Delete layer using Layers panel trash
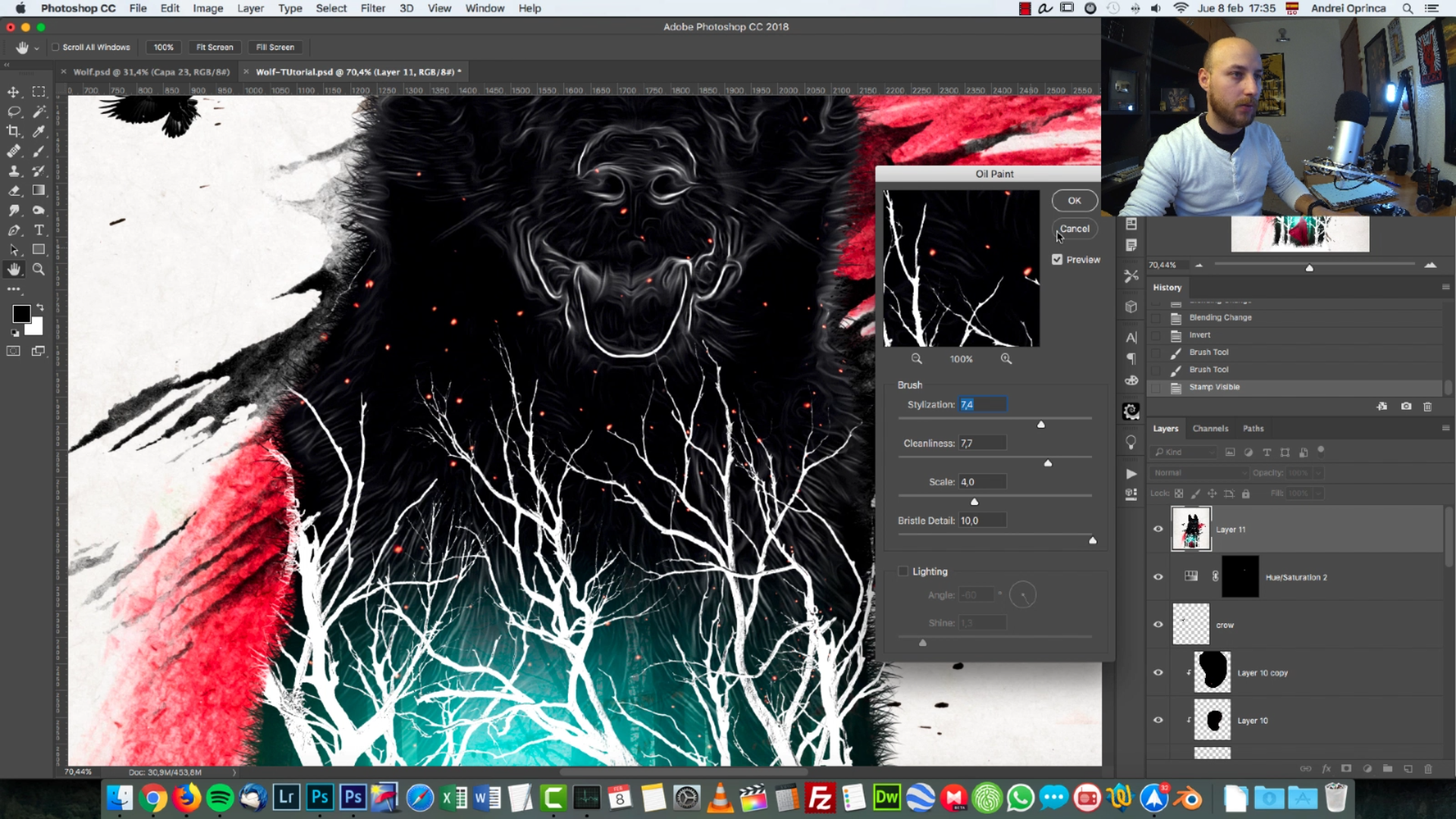1456x819 pixels. pyautogui.click(x=1428, y=768)
